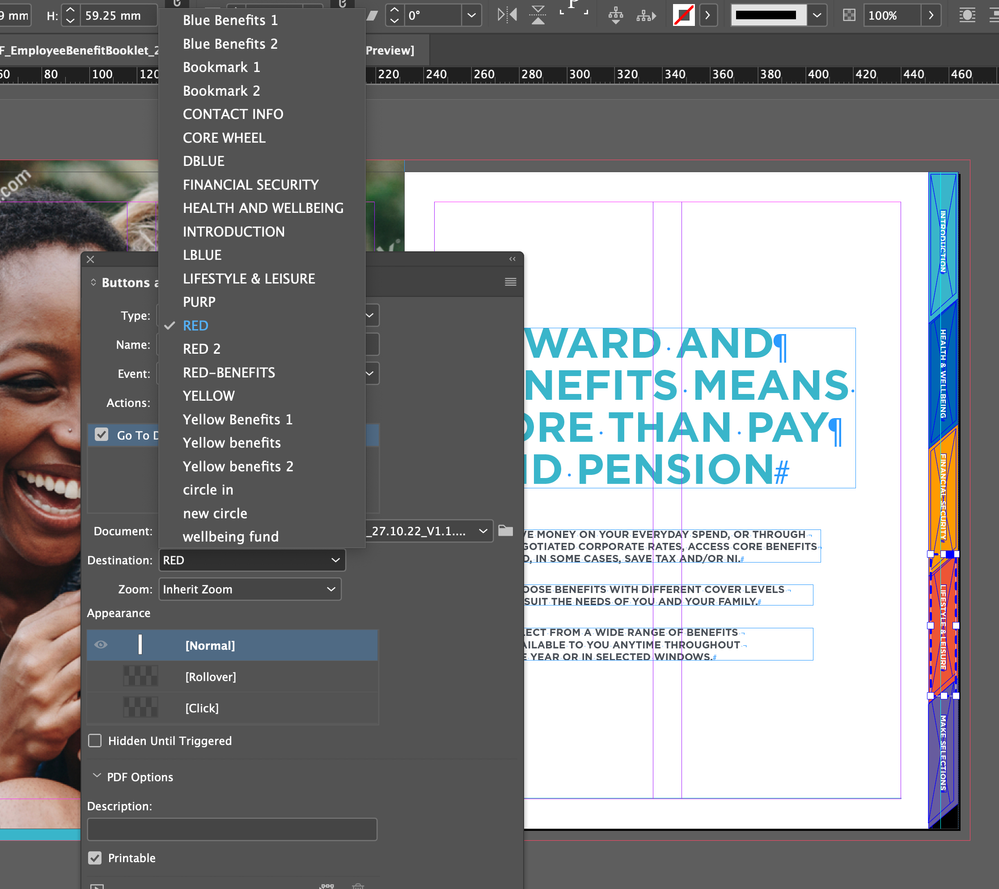999x889 pixels.
Task: Toggle visibility eye of Normal state
Action: 101,645
